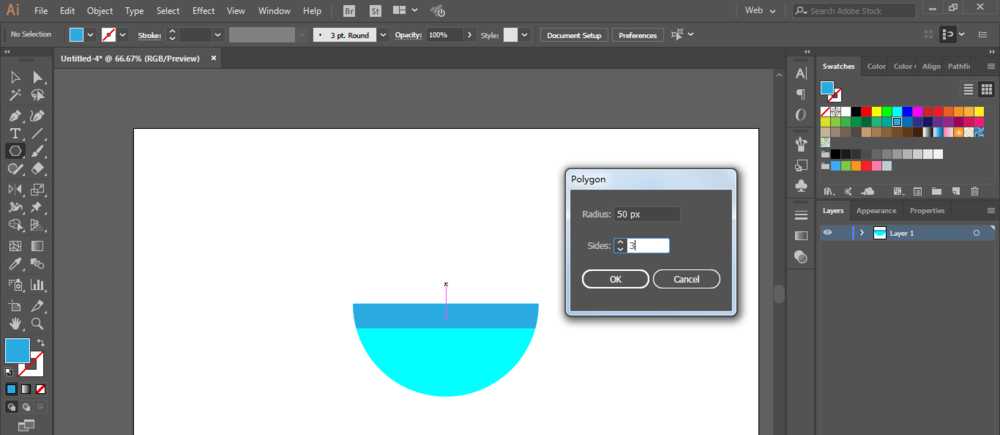Image resolution: width=1000 pixels, height=435 pixels.
Task: Select the Eyedropper tool
Action: pos(15,265)
